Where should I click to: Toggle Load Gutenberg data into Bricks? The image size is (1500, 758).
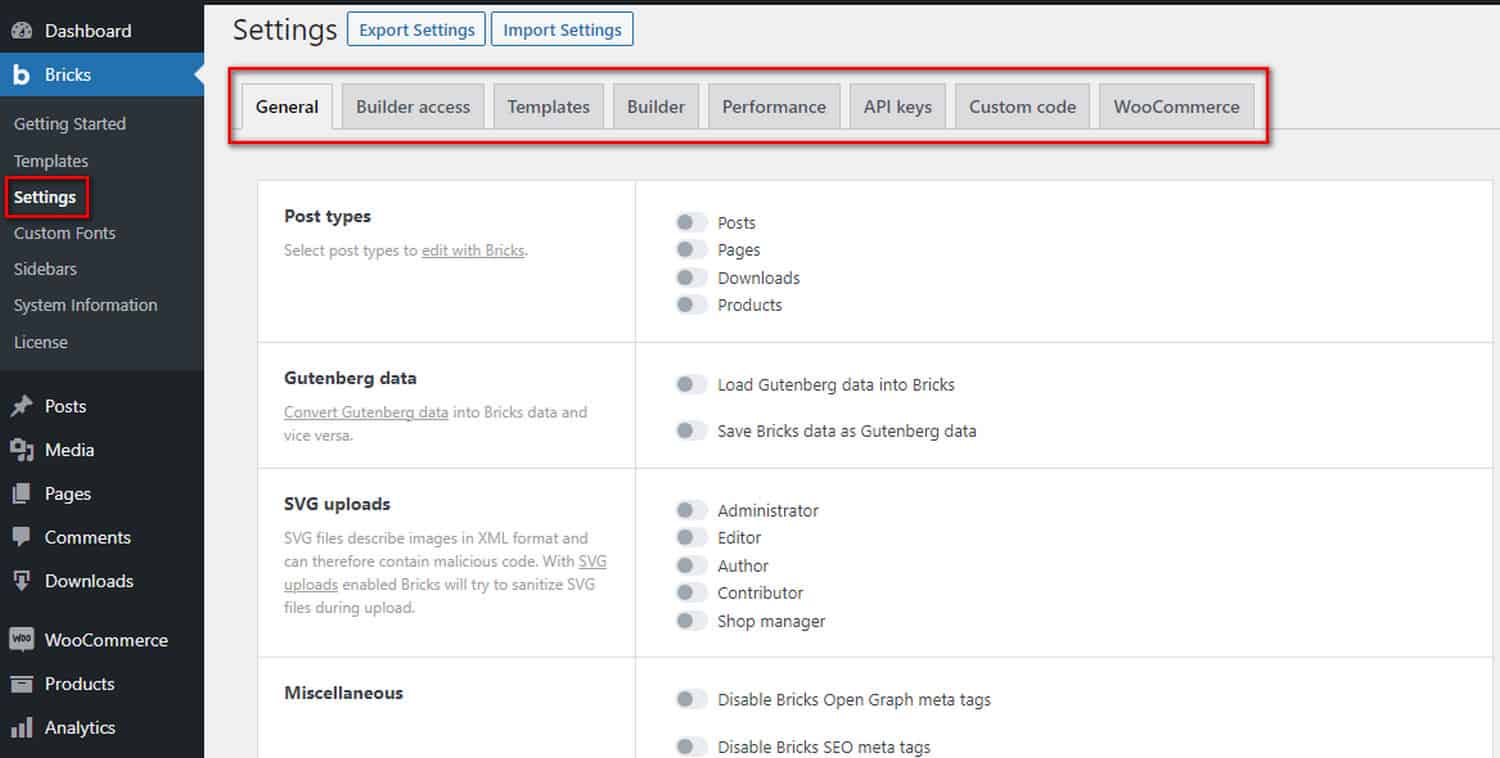click(691, 384)
